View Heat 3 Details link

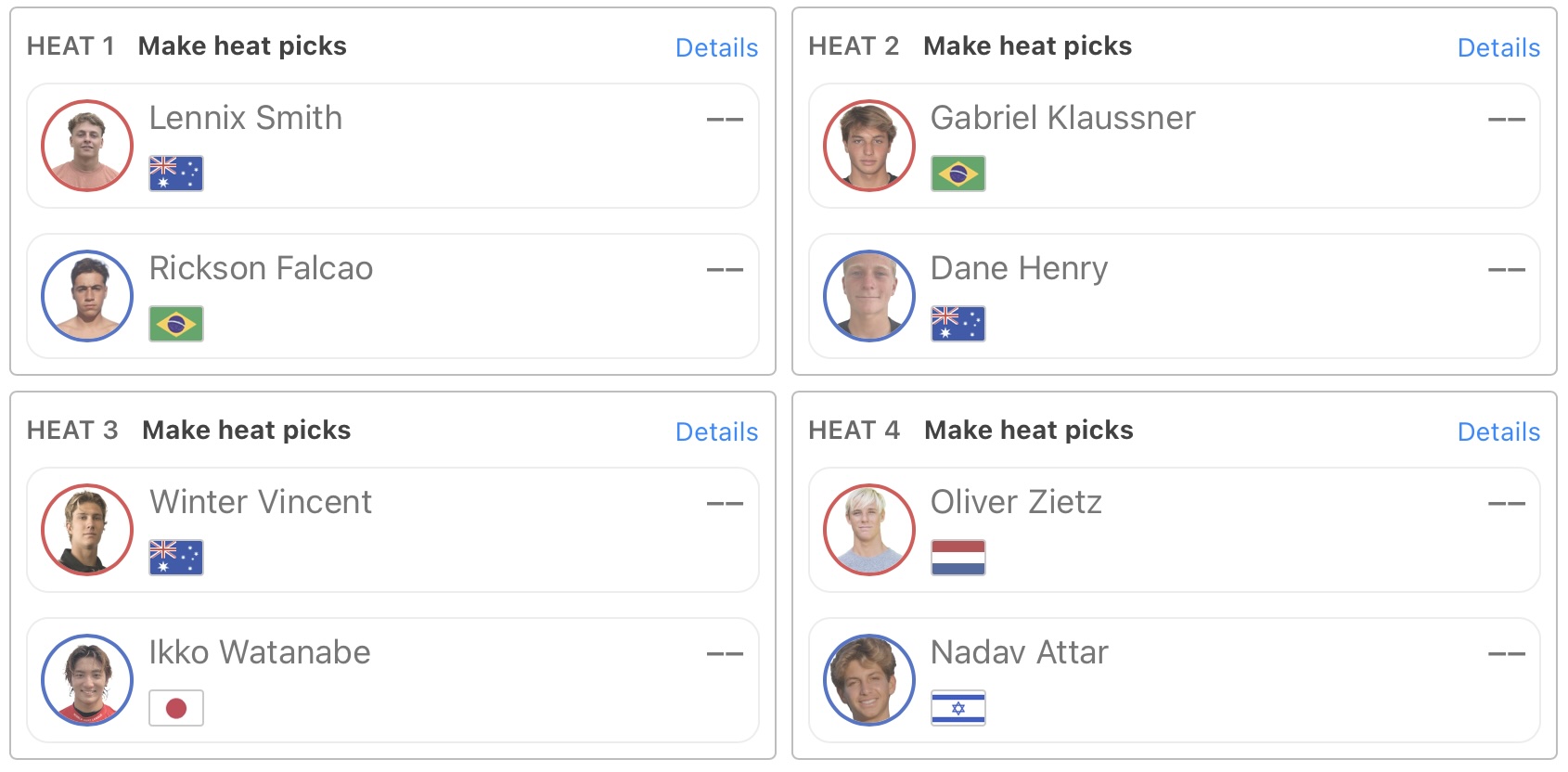[x=716, y=431]
